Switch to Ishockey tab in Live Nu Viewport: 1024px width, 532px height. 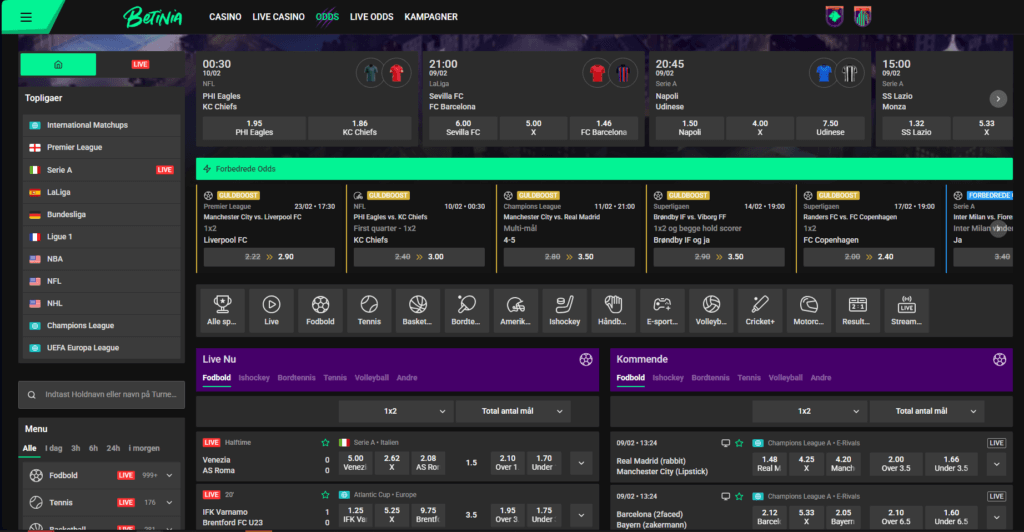254,378
